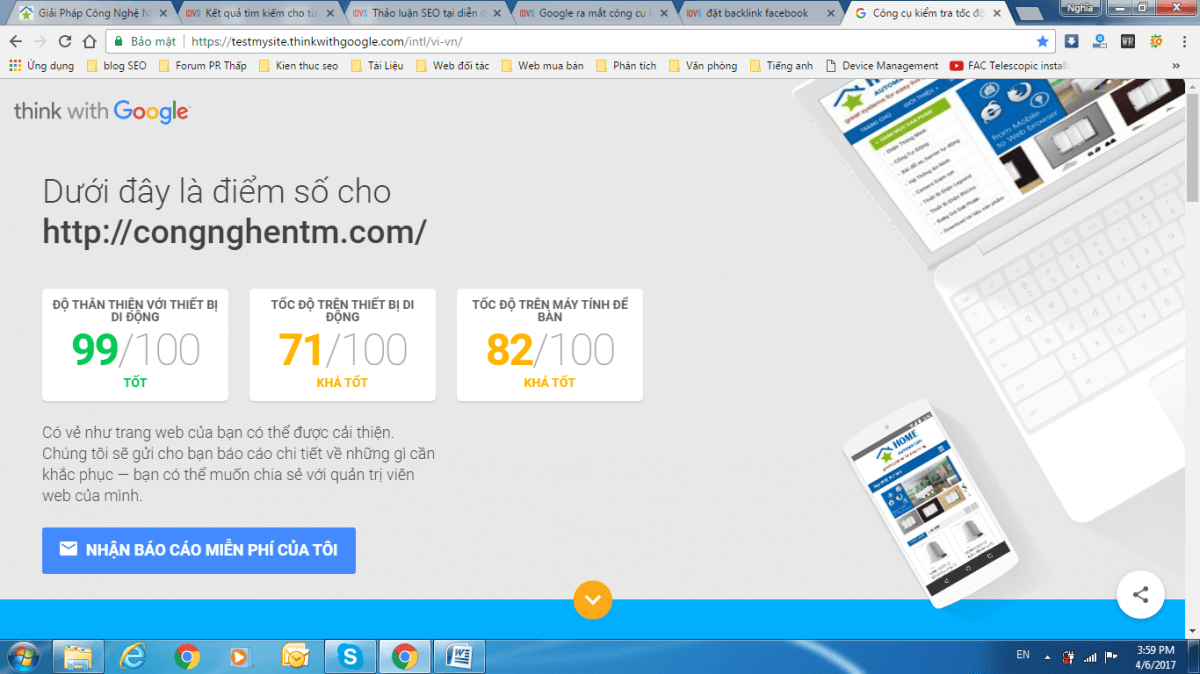Switch to Thảo luận SEO tab
The image size is (1200, 674).
tap(428, 13)
